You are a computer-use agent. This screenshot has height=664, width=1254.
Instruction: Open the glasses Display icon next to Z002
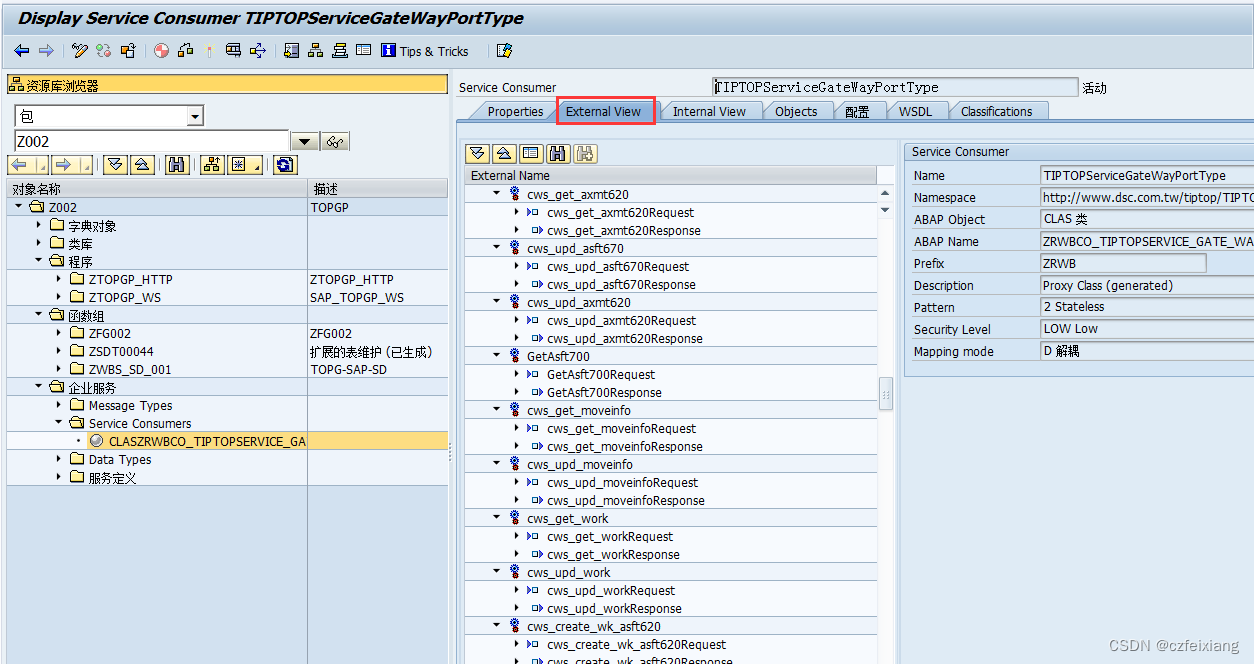[335, 141]
